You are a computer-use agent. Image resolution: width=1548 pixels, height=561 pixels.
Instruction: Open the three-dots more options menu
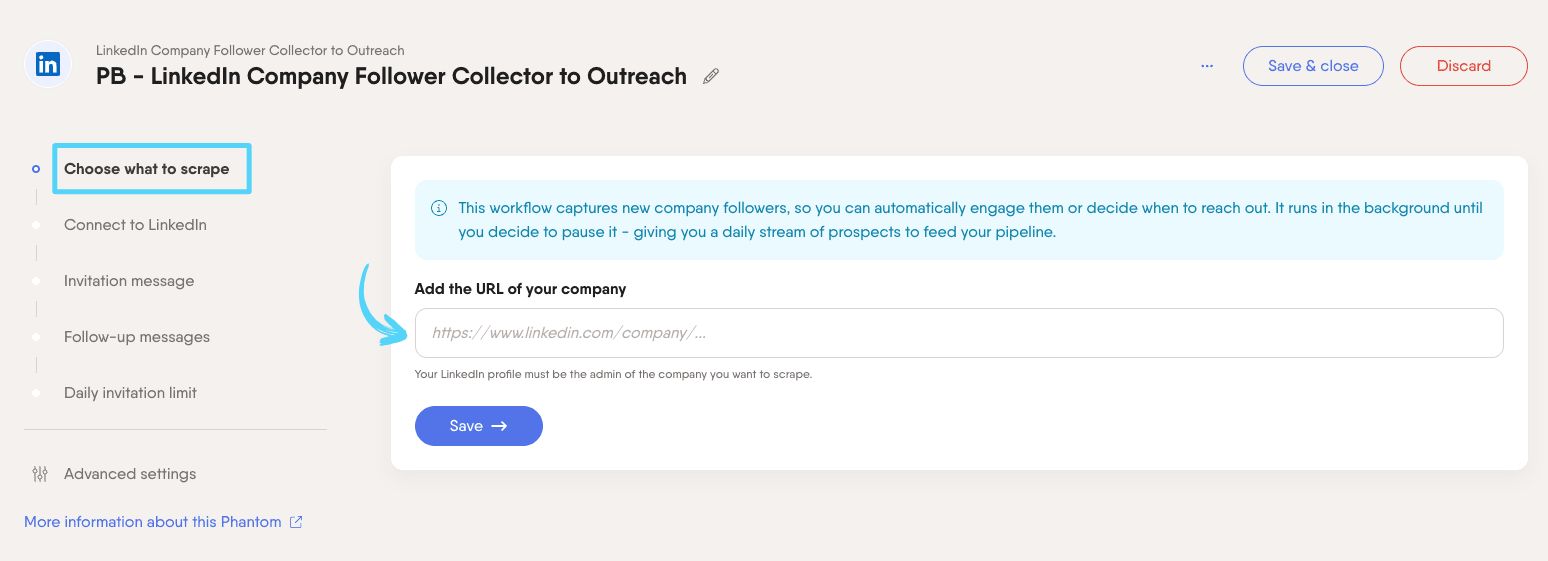(x=1207, y=66)
